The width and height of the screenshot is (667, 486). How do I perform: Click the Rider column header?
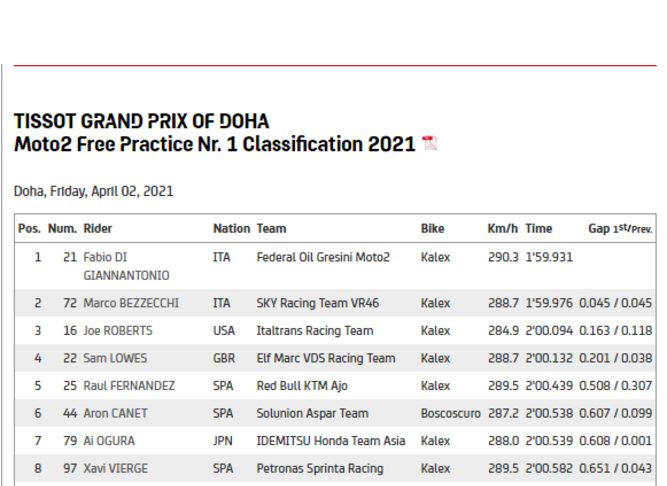98,229
